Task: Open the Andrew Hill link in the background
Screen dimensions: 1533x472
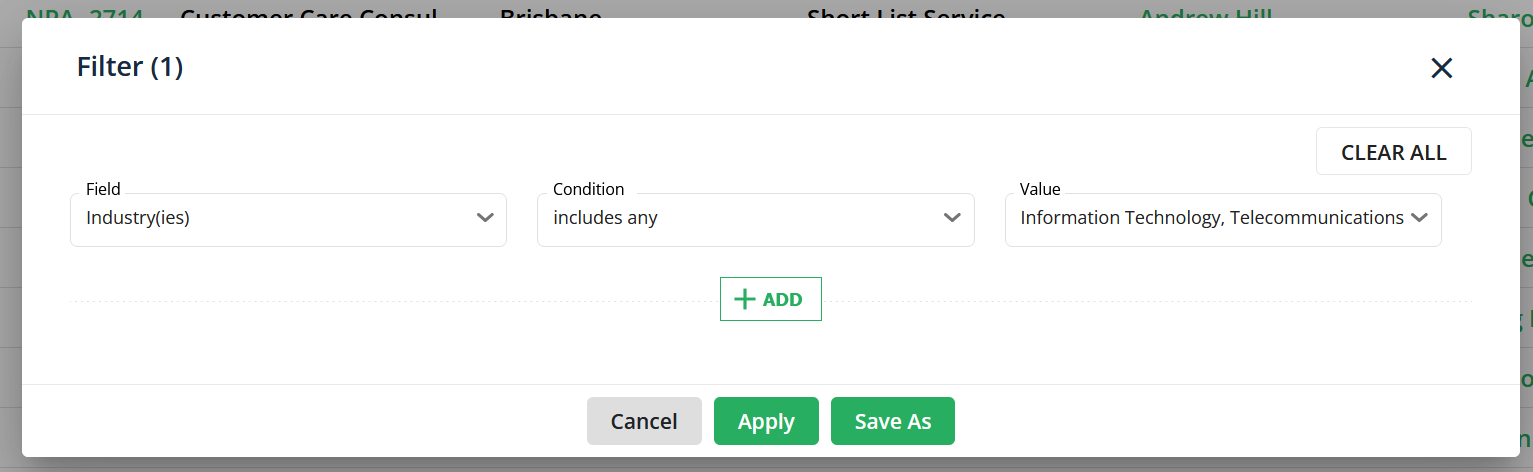Action: 1205,14
